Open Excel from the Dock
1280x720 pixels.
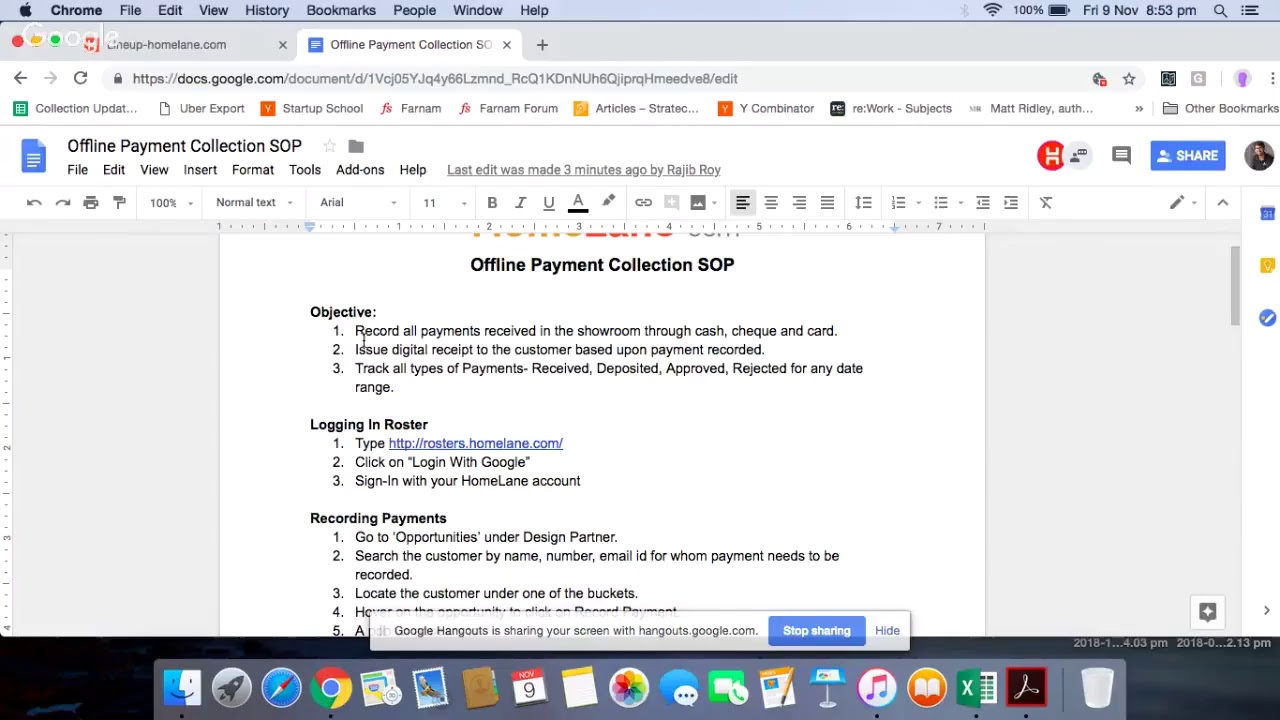click(975, 688)
